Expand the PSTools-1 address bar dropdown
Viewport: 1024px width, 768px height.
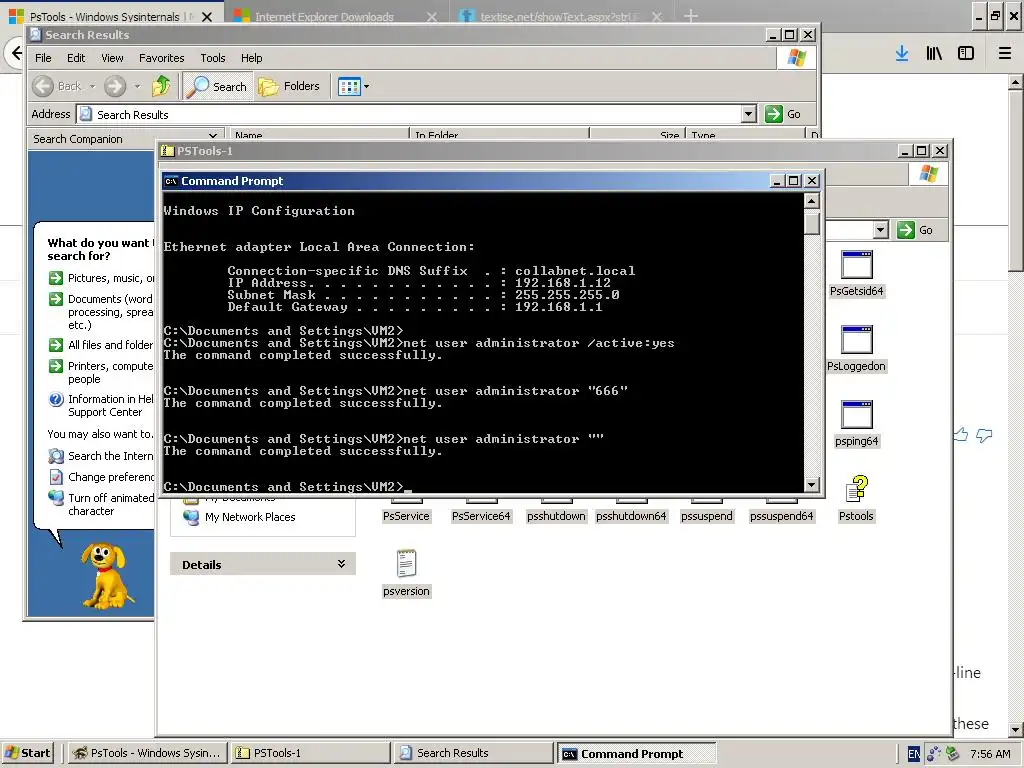[881, 230]
